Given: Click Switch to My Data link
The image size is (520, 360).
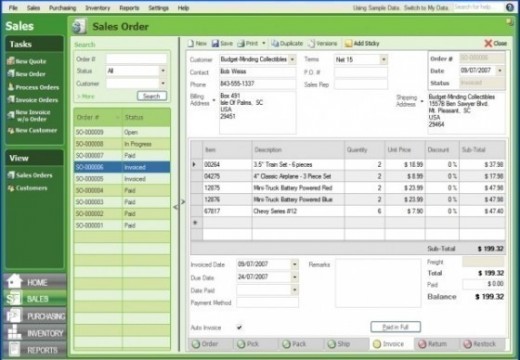Looking at the screenshot, I should (426, 8).
